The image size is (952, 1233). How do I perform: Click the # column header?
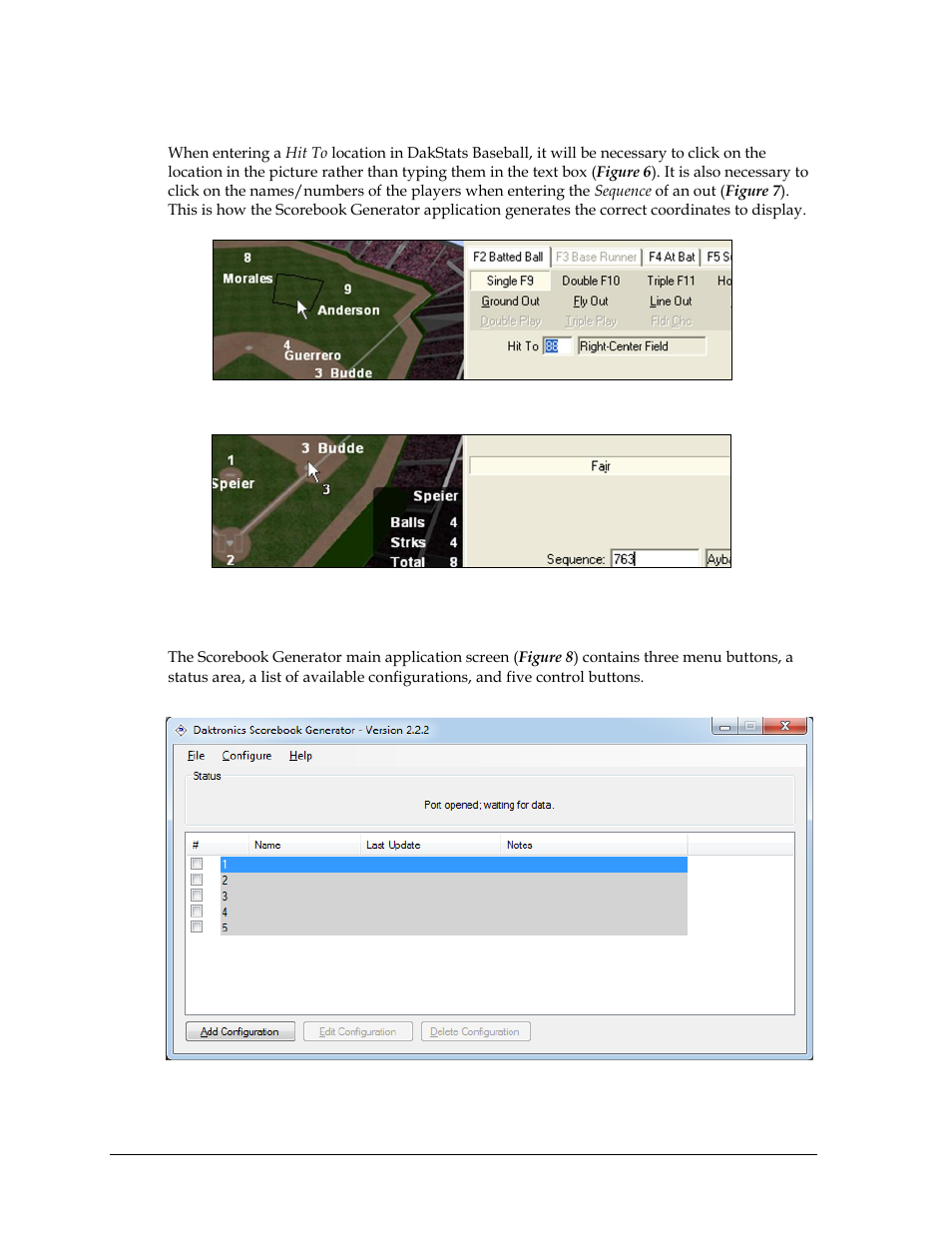point(218,845)
